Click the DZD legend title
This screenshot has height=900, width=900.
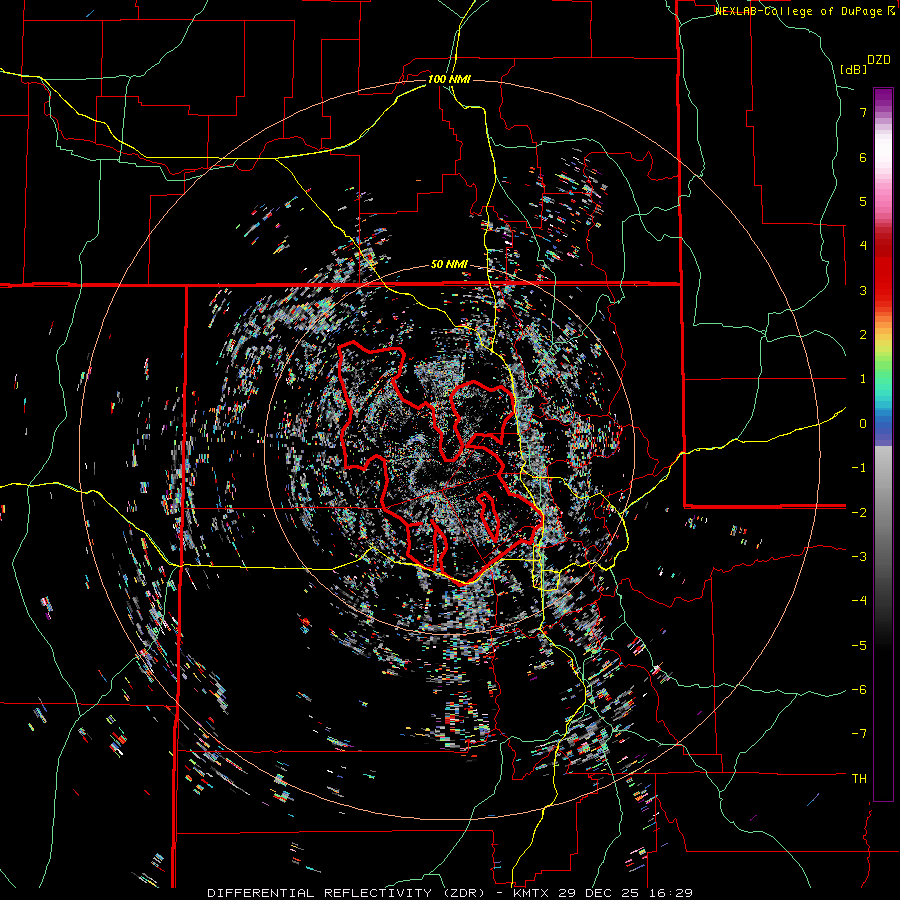[x=879, y=60]
